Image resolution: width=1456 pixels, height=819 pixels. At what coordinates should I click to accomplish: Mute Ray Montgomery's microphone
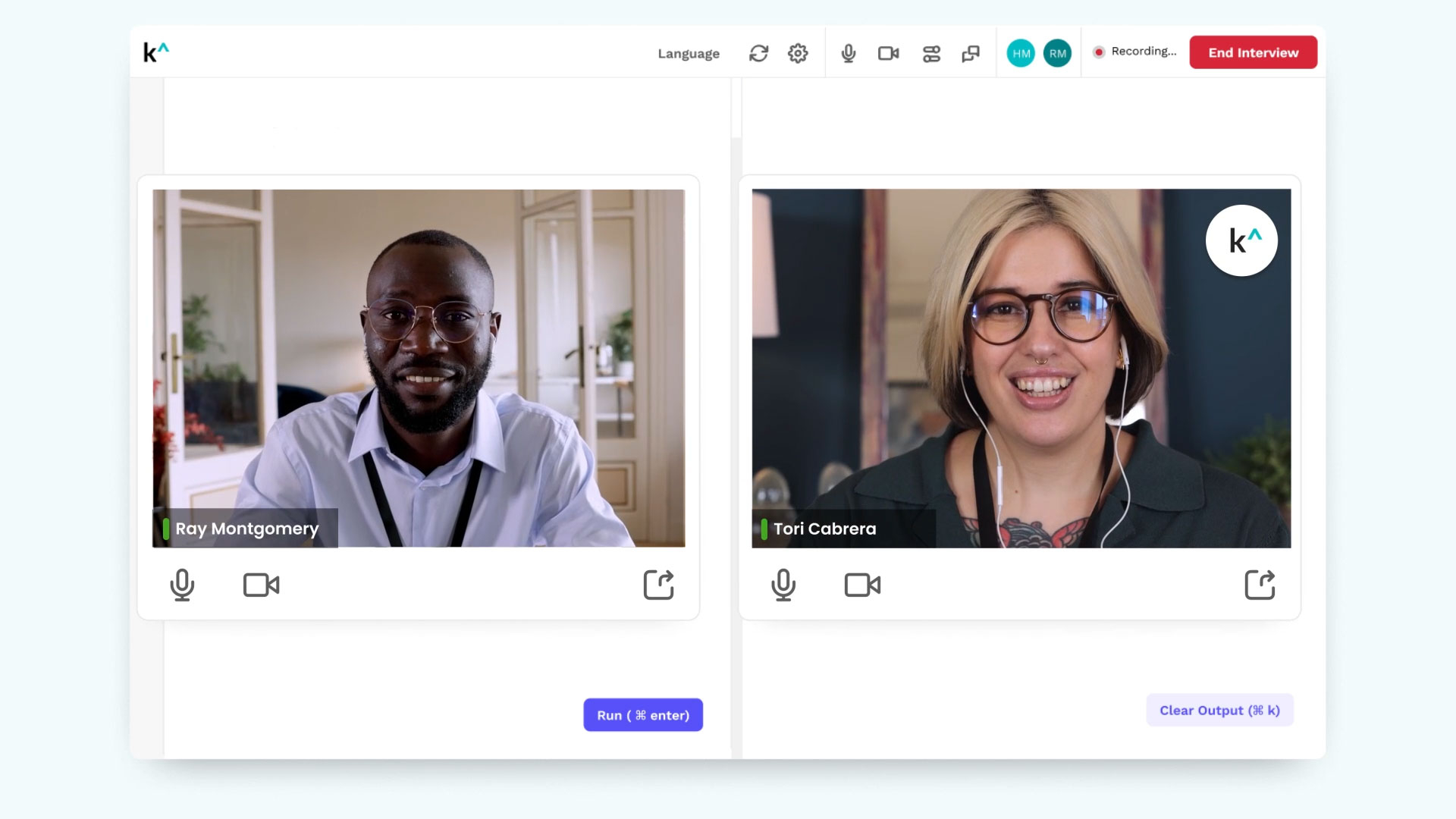click(182, 585)
